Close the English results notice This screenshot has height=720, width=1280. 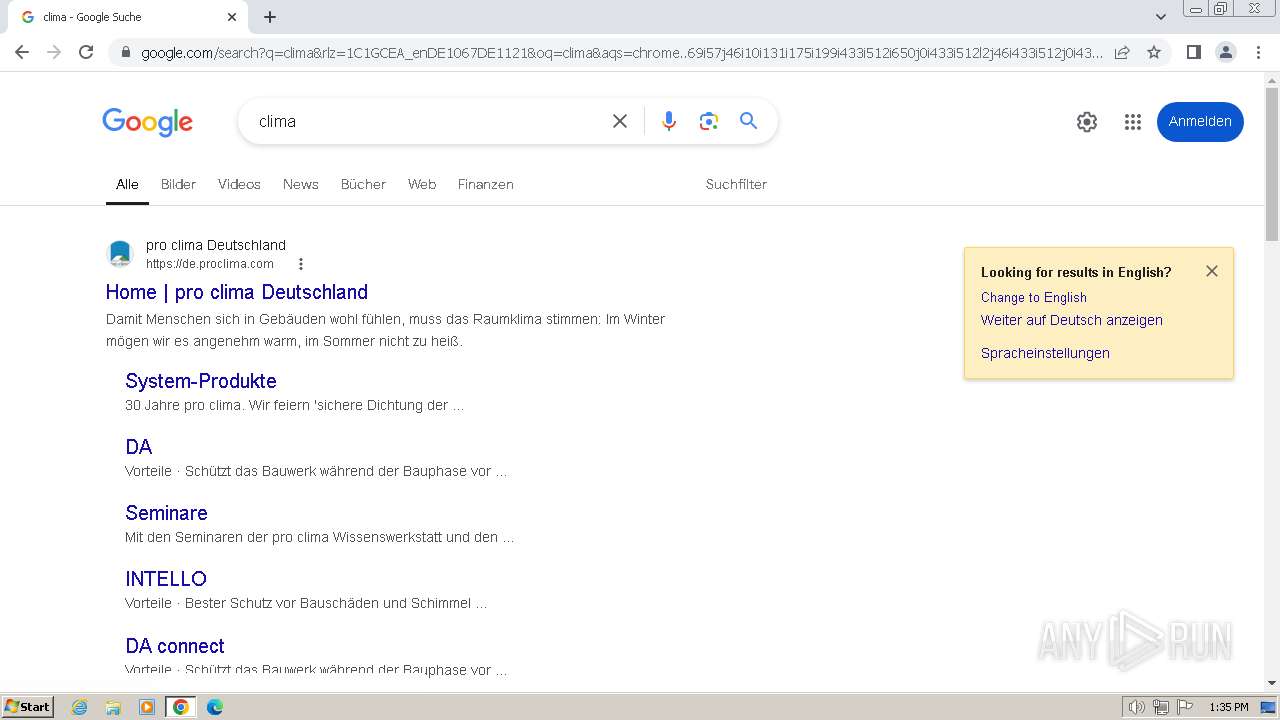point(1212,271)
